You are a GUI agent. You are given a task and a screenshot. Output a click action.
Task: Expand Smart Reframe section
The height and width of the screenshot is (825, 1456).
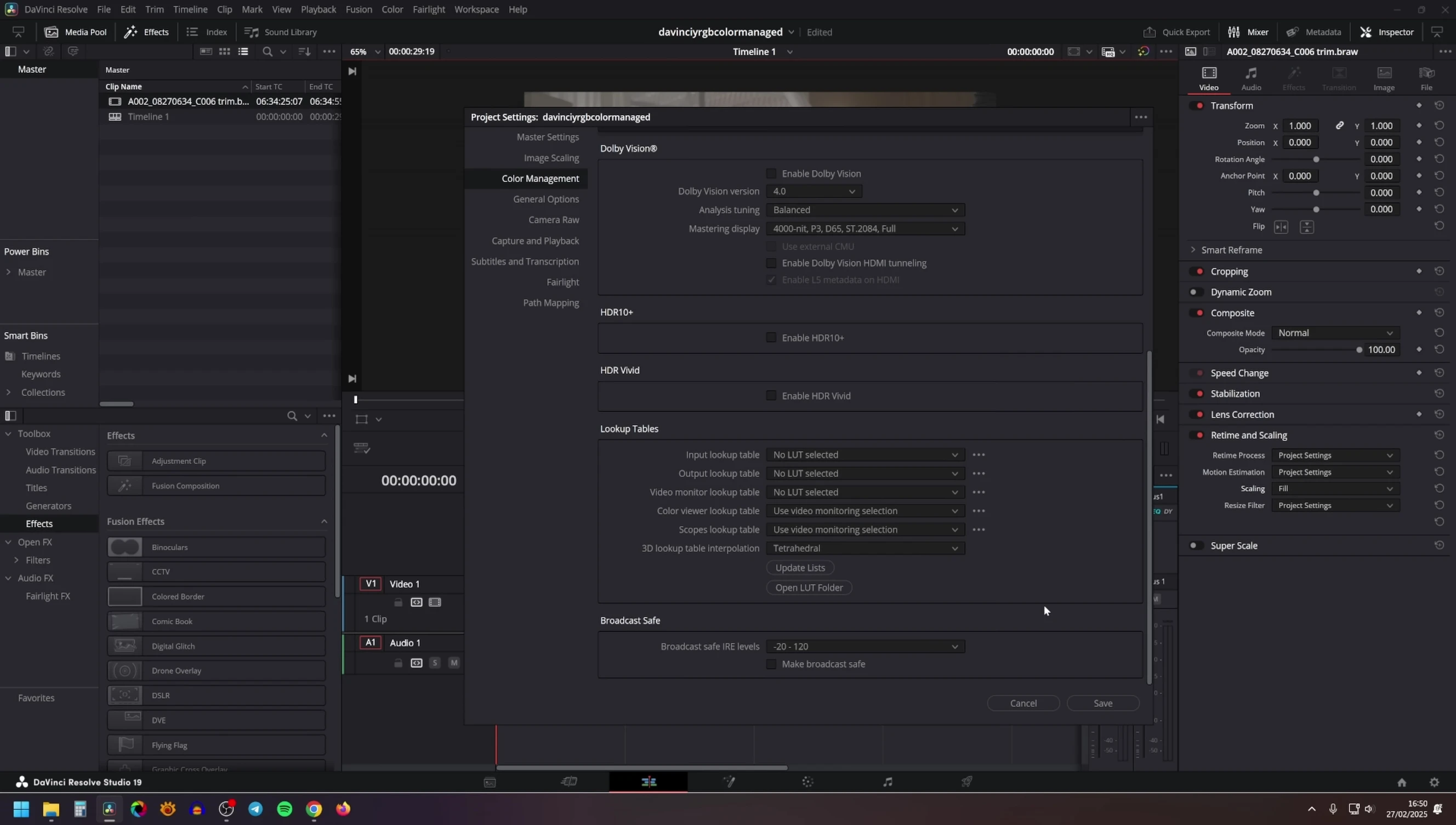(1193, 250)
